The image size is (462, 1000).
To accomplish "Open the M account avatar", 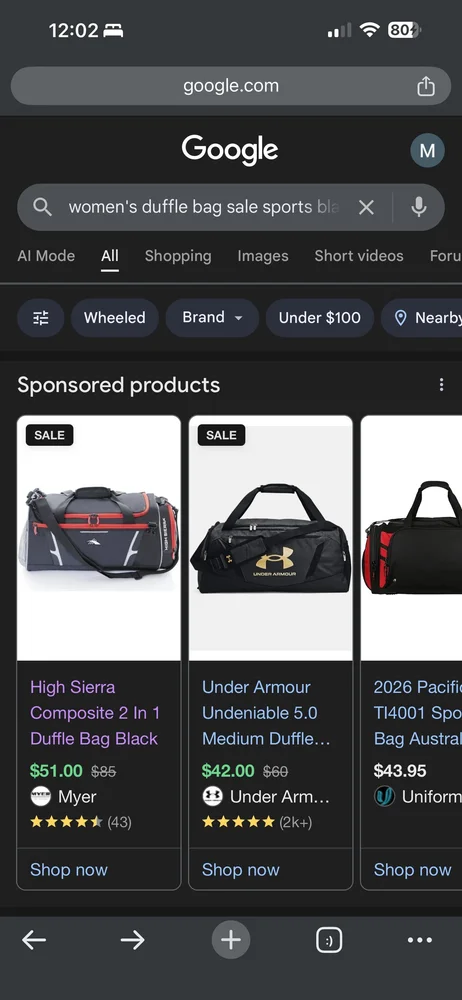I will (428, 151).
